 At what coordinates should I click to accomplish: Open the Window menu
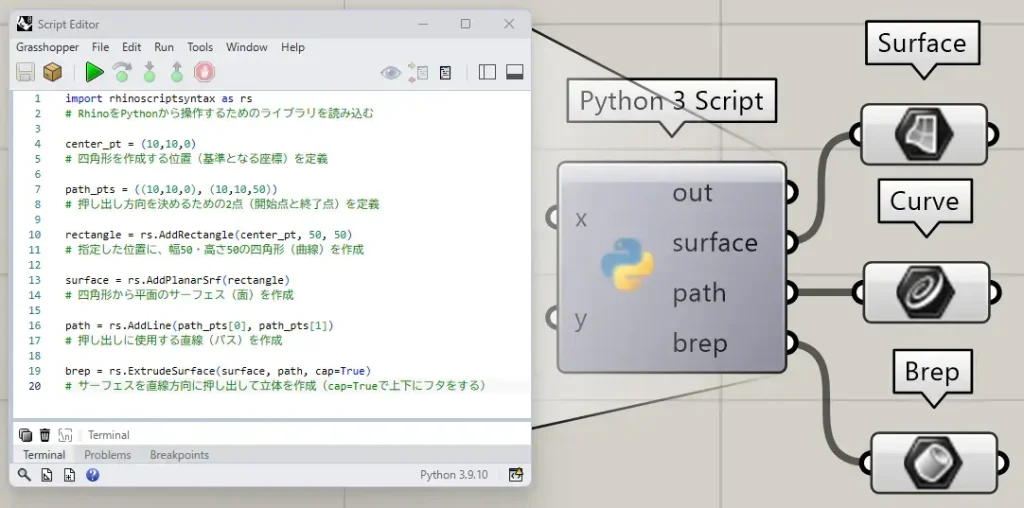(x=247, y=47)
